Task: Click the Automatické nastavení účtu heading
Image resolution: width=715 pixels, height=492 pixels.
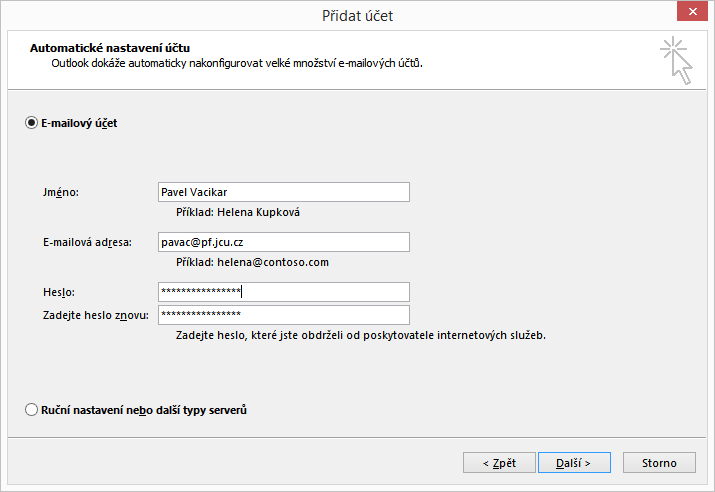Action: [x=110, y=48]
